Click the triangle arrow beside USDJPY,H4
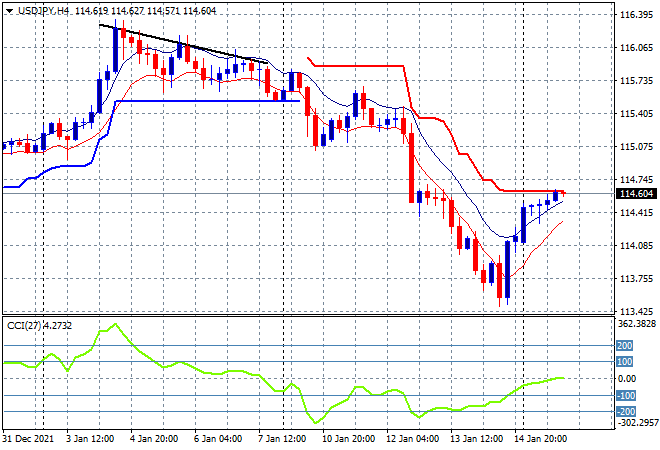The width and height of the screenshot is (660, 450). [x=9, y=10]
